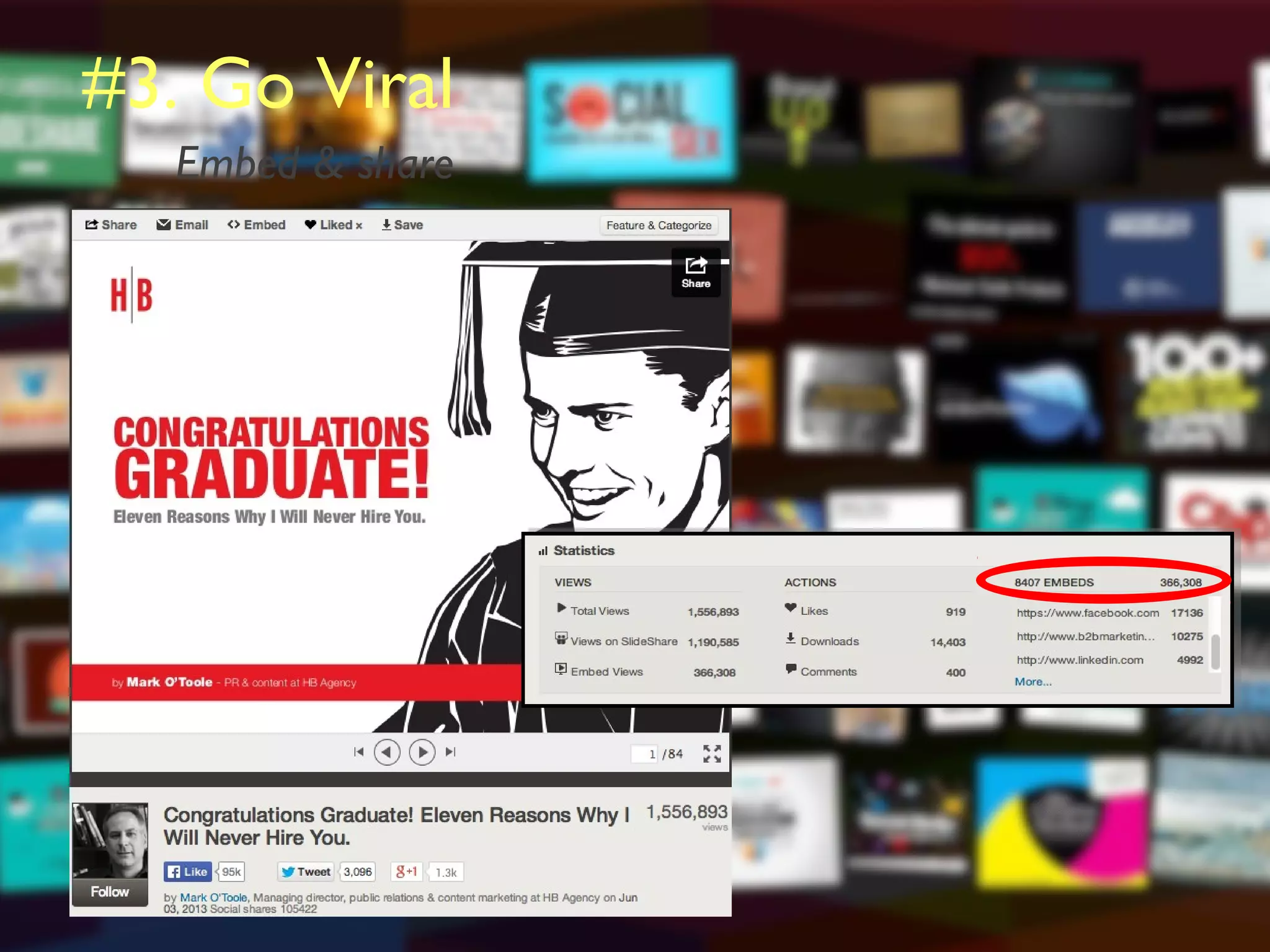Click the Embed Views icon
Image resolution: width=1270 pixels, height=952 pixels.
tap(561, 669)
